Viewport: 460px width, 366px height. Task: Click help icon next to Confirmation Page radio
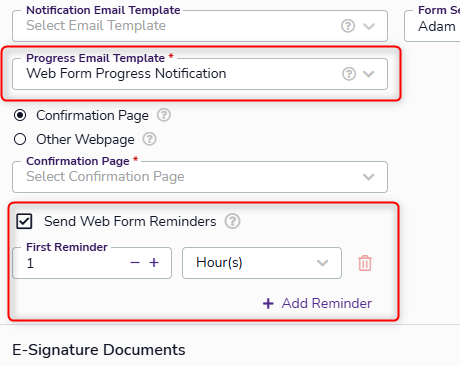[164, 115]
